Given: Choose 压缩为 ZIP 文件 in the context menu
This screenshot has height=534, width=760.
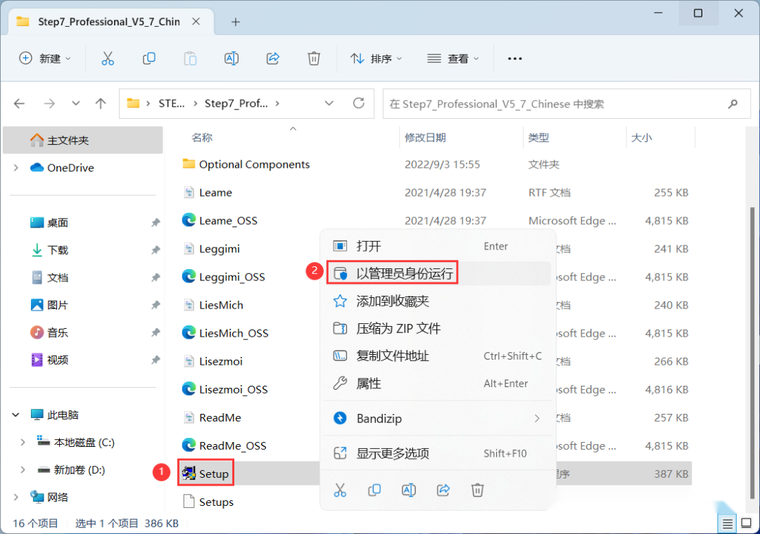Looking at the screenshot, I should tap(437, 329).
